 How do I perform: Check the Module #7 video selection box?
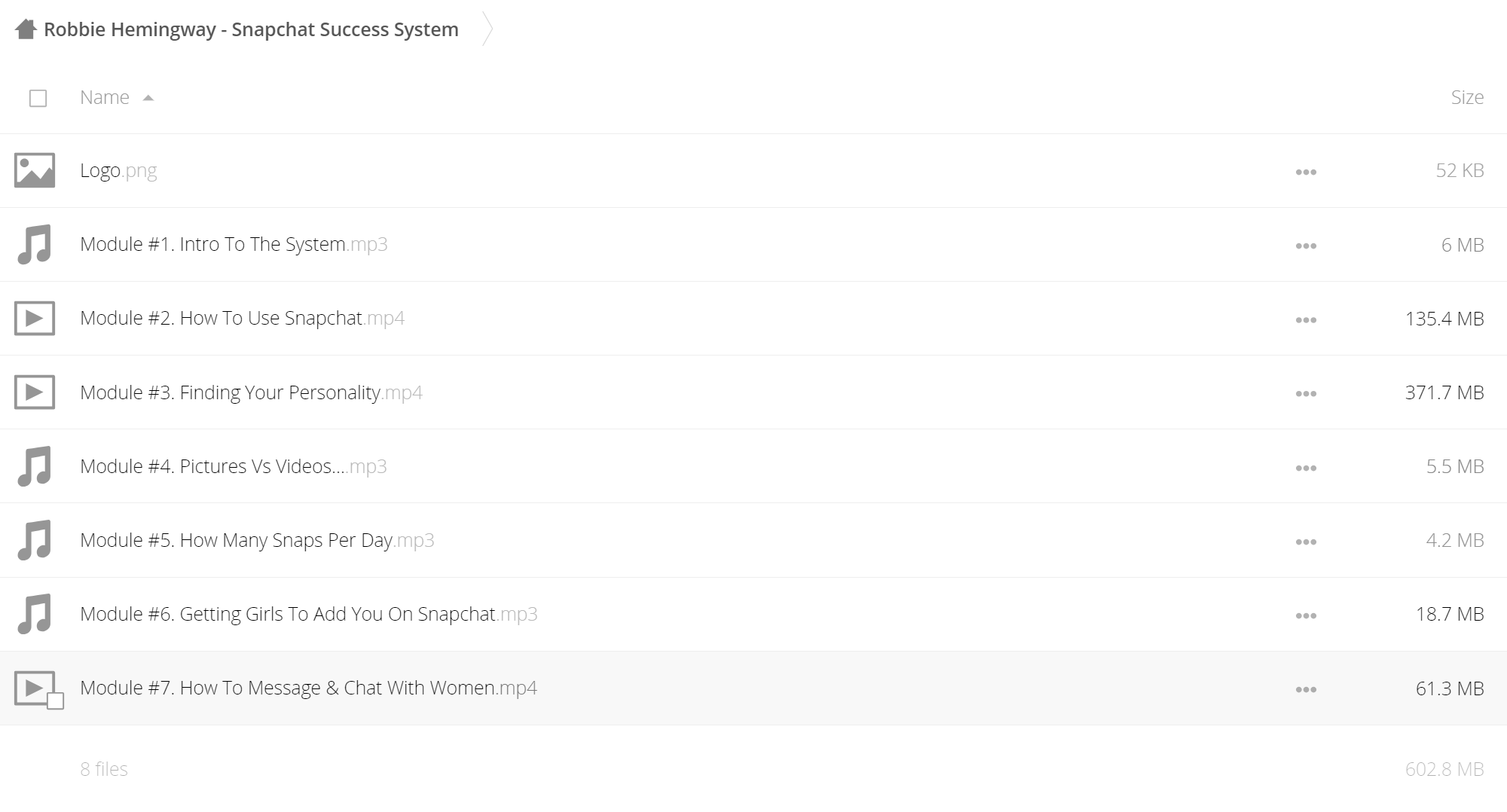pos(56,701)
